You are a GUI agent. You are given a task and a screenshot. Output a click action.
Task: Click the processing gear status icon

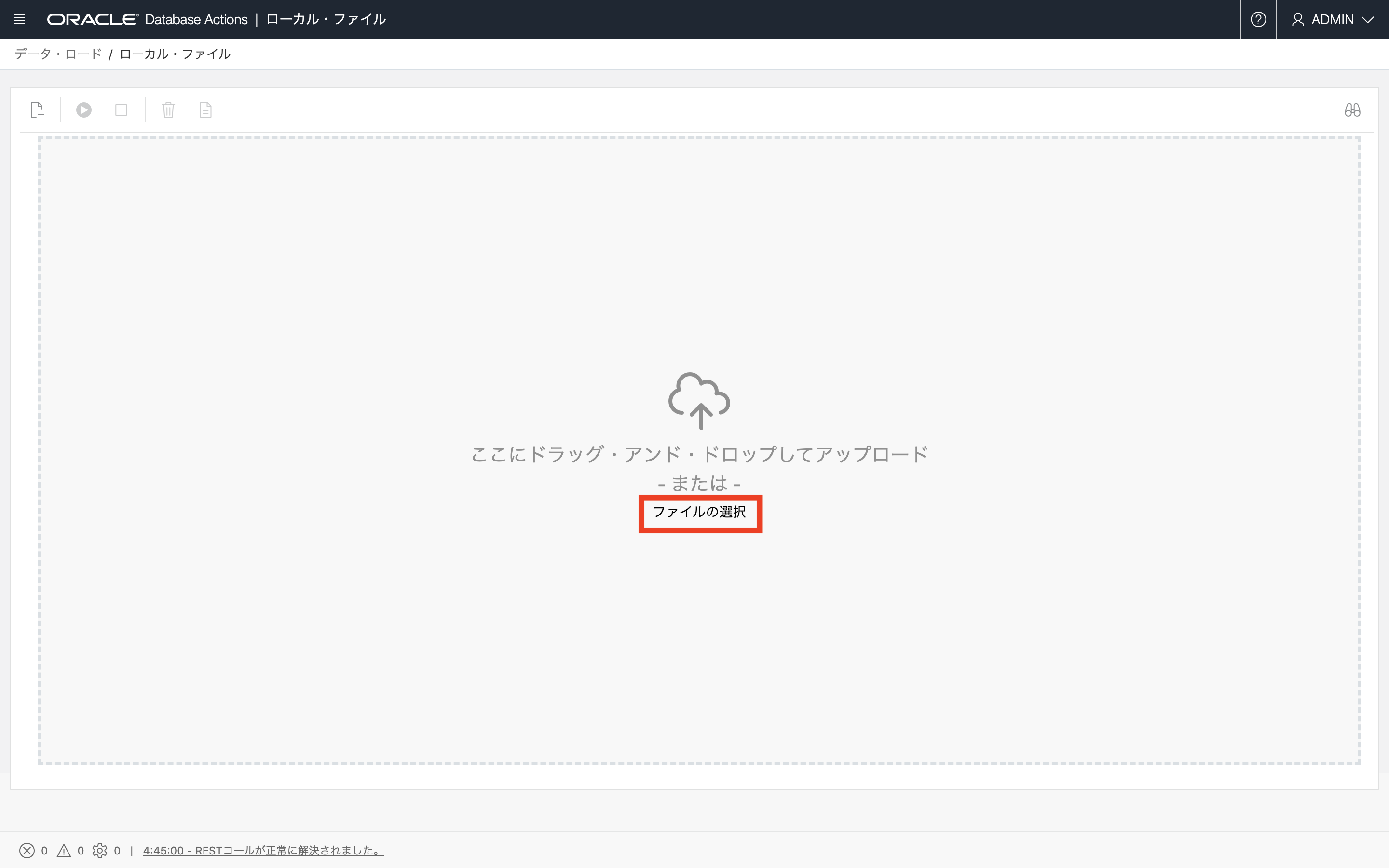pyautogui.click(x=101, y=850)
